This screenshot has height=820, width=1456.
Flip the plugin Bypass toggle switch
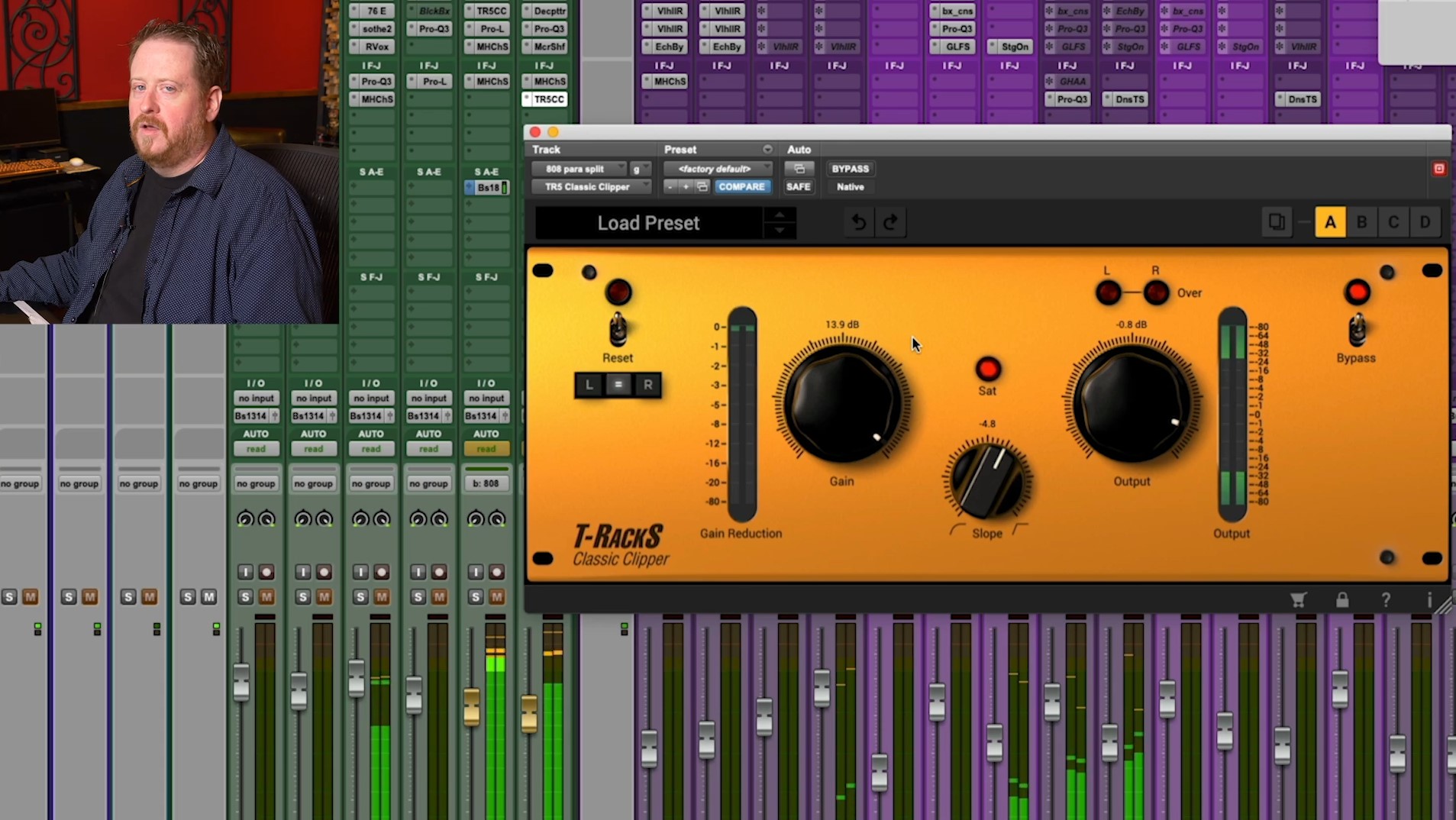1357,331
